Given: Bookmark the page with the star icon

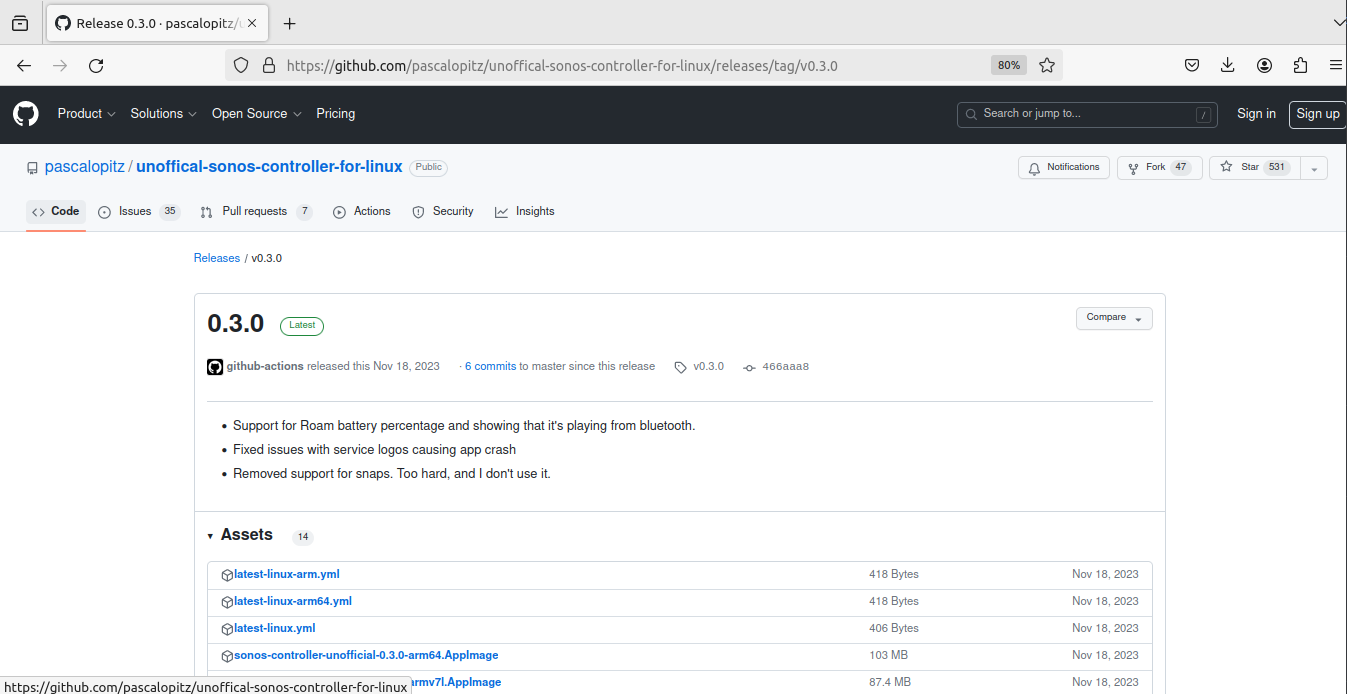Looking at the screenshot, I should [x=1047, y=64].
